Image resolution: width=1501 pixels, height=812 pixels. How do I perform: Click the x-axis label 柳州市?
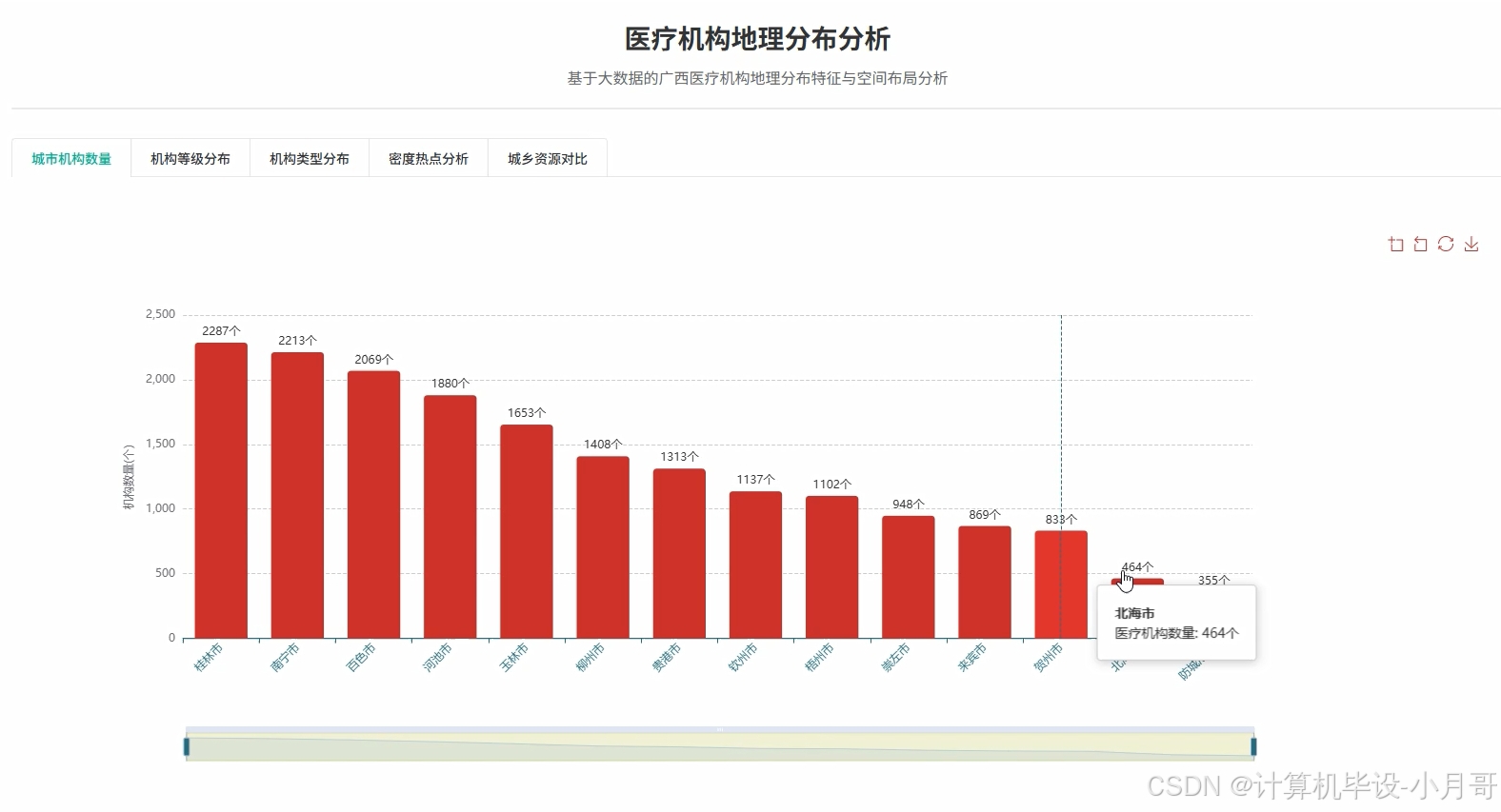point(590,657)
